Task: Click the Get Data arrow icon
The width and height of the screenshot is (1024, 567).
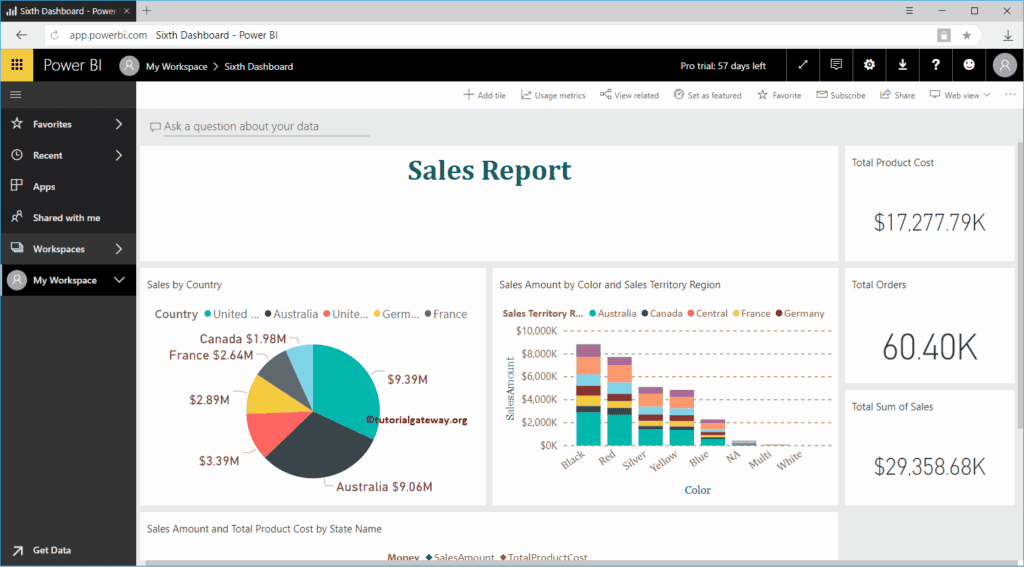Action: 18,551
